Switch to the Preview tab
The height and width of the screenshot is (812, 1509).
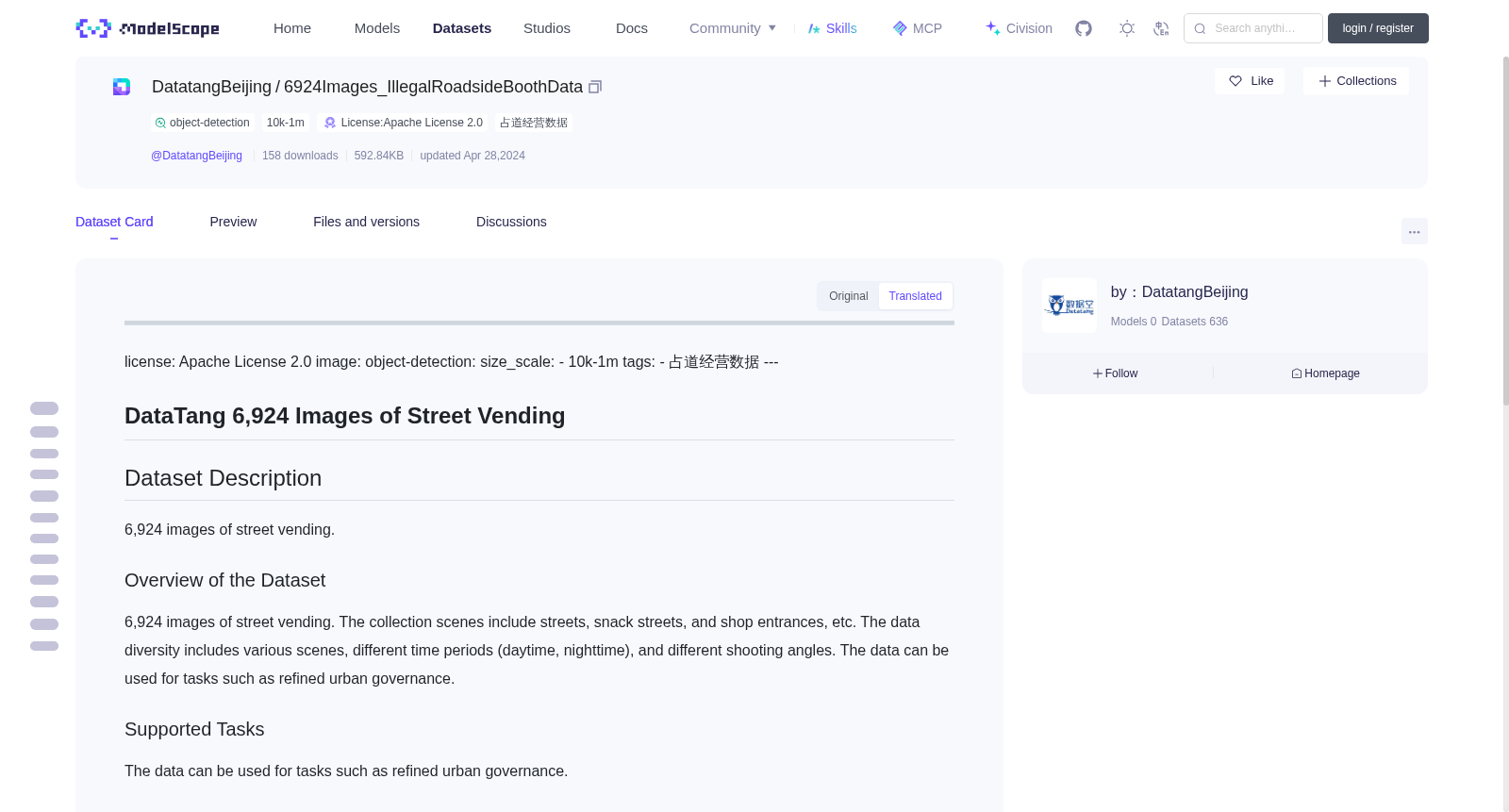pyautogui.click(x=233, y=222)
